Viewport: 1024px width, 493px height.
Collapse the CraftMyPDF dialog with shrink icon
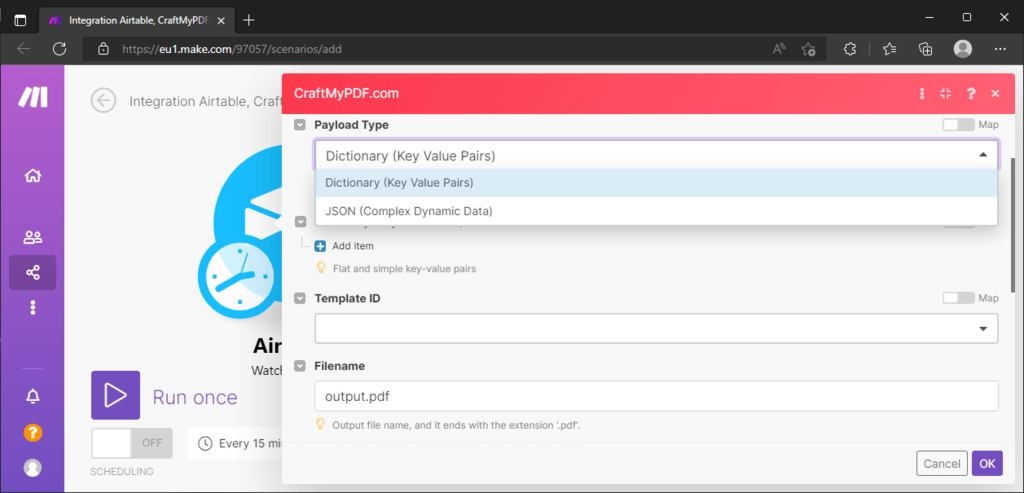(946, 93)
